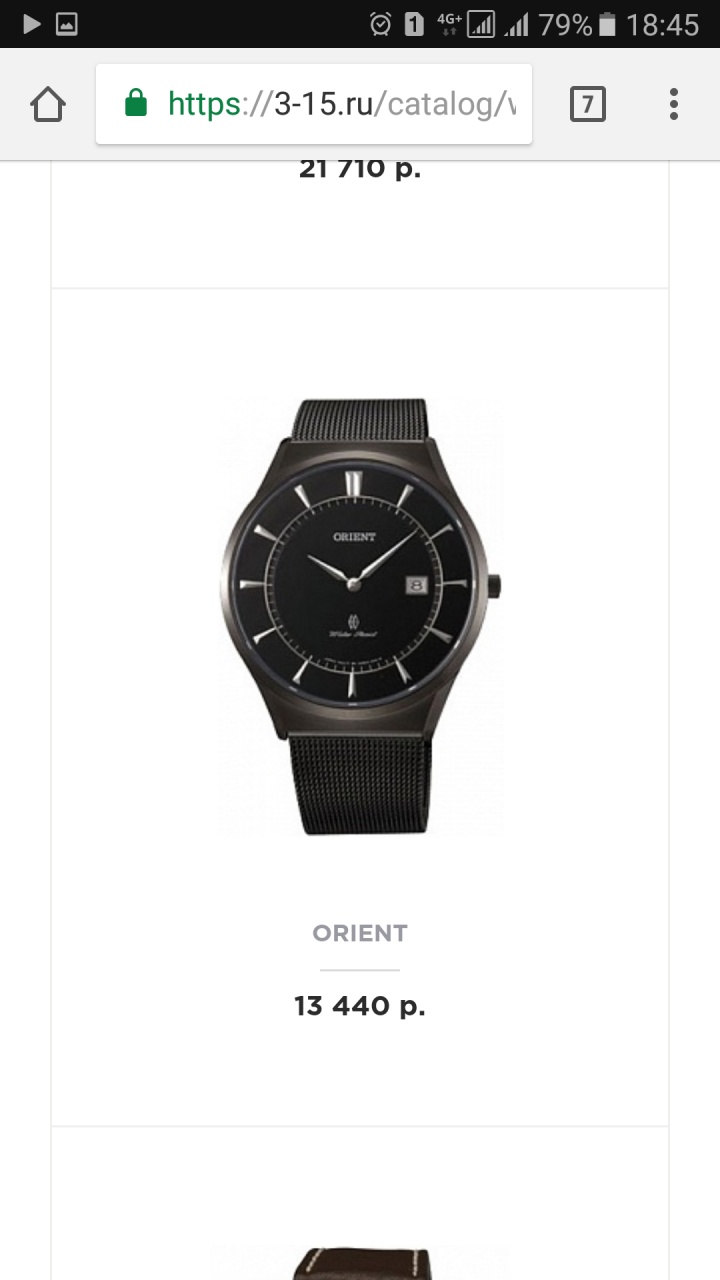Tap the alarm clock status icon
The image size is (720, 1280).
[x=380, y=24]
